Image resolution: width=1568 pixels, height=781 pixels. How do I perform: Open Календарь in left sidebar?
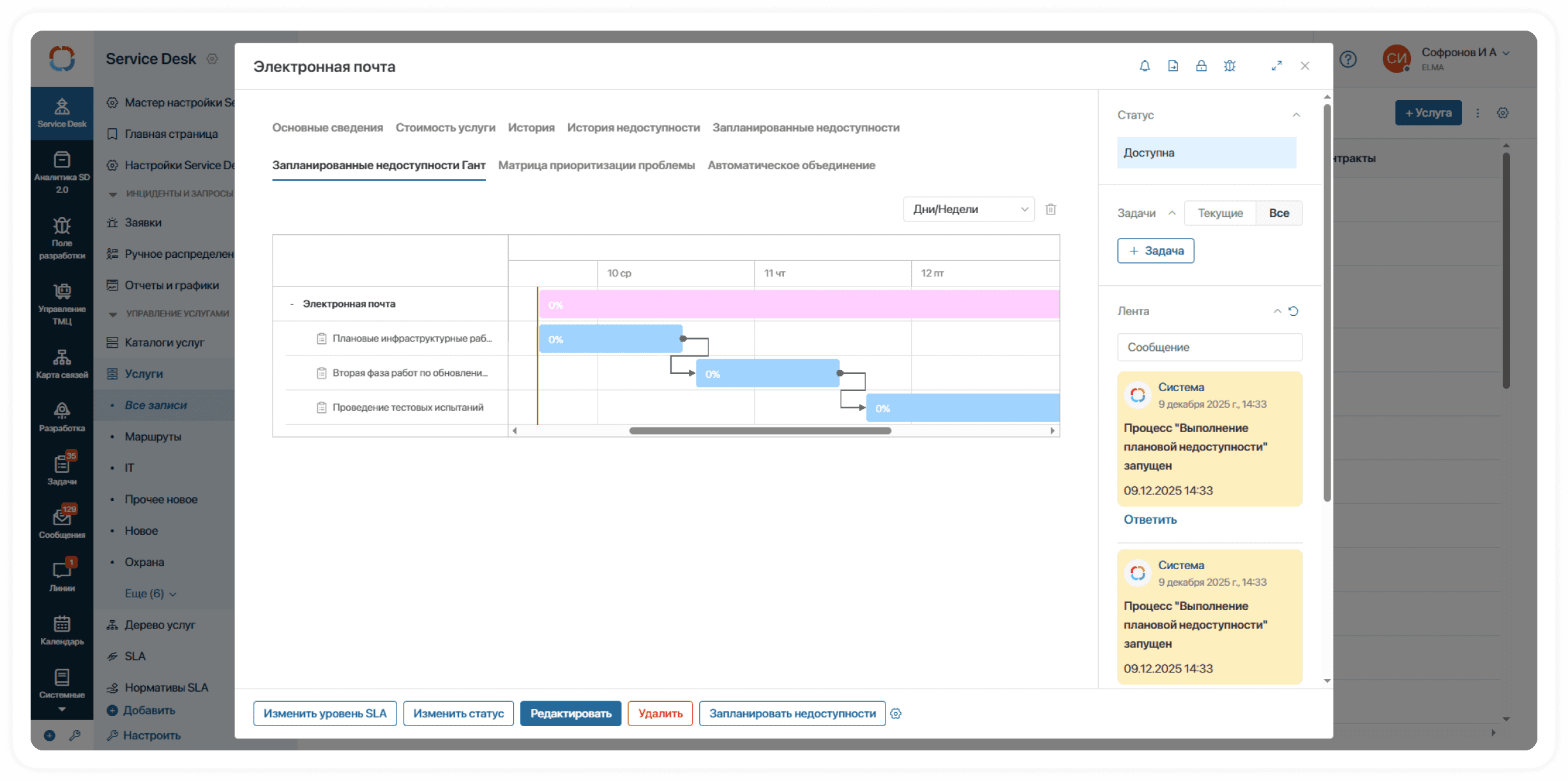coord(62,630)
